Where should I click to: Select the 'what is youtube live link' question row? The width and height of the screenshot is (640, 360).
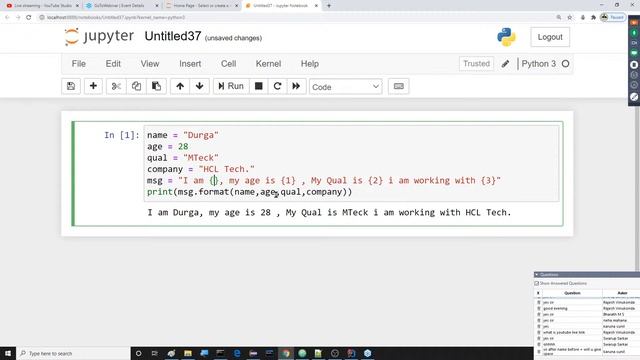(x=587, y=332)
